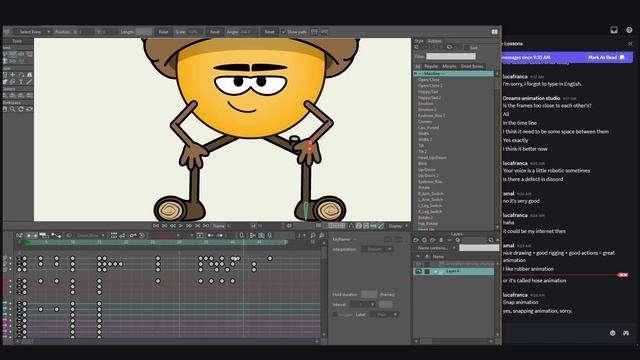Open the Discord help question-mark icon

[x=629, y=30]
